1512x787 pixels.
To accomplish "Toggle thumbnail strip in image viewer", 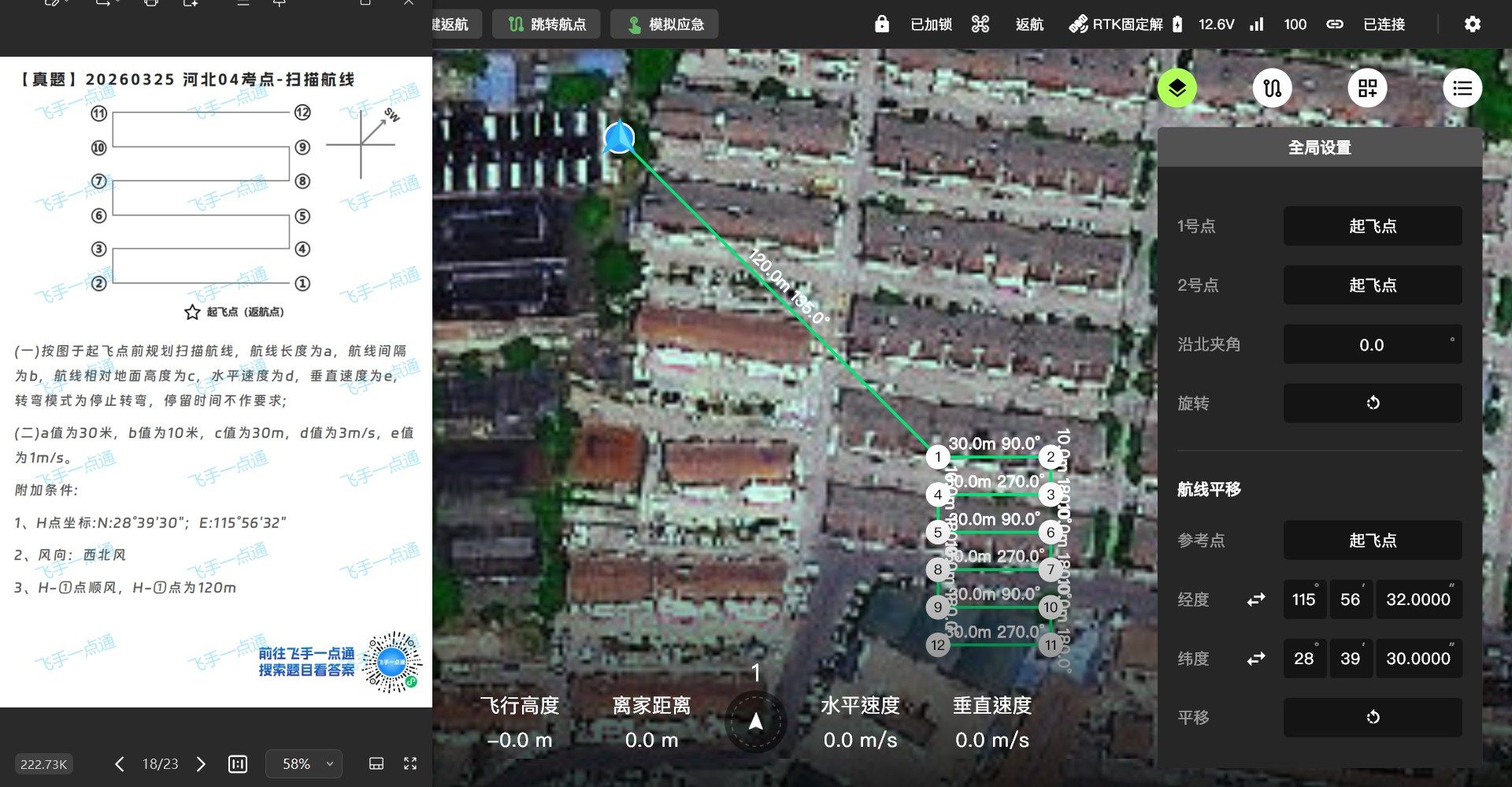I will pyautogui.click(x=376, y=763).
